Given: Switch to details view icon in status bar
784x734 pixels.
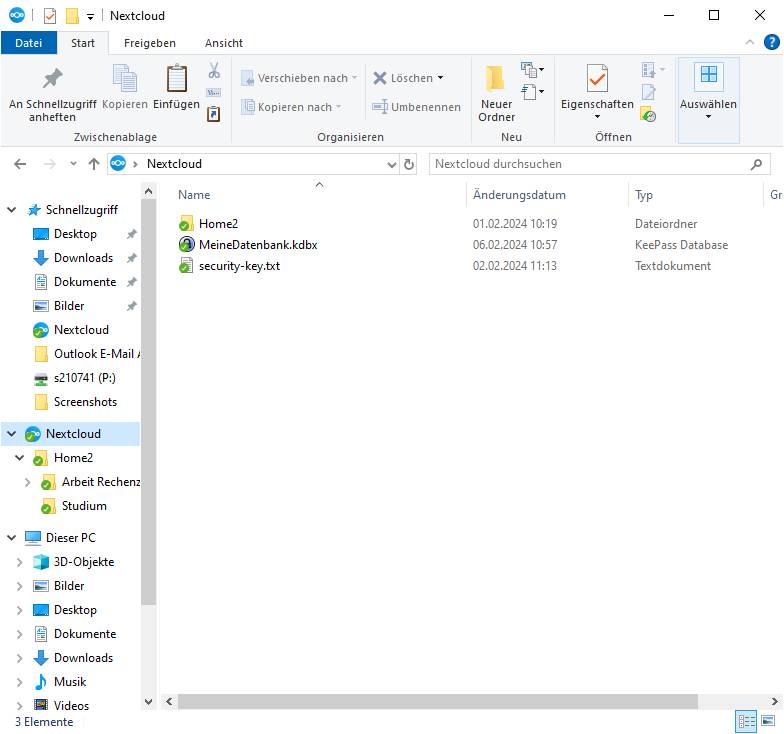Looking at the screenshot, I should (746, 721).
